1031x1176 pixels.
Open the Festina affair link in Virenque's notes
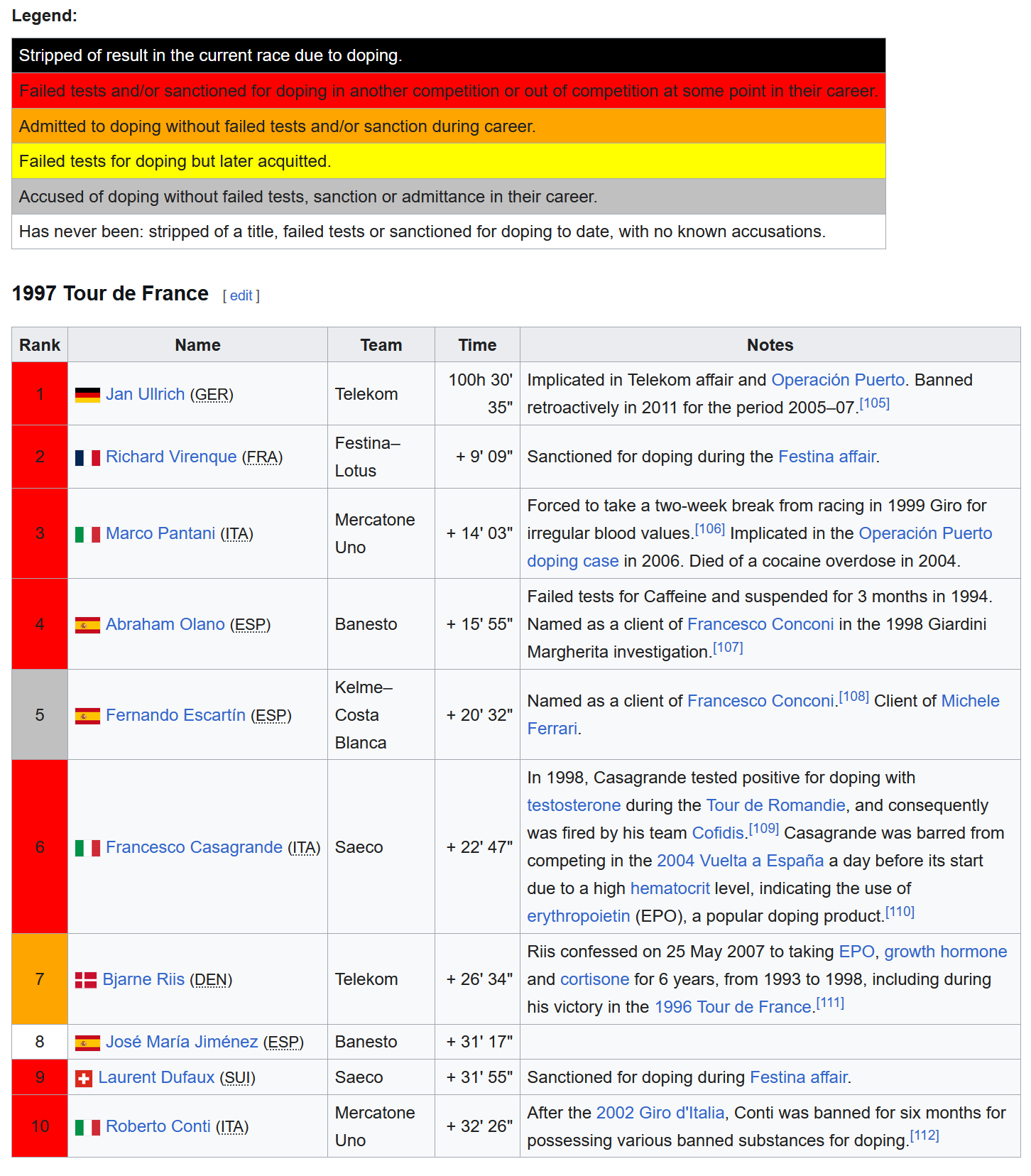pyautogui.click(x=827, y=457)
